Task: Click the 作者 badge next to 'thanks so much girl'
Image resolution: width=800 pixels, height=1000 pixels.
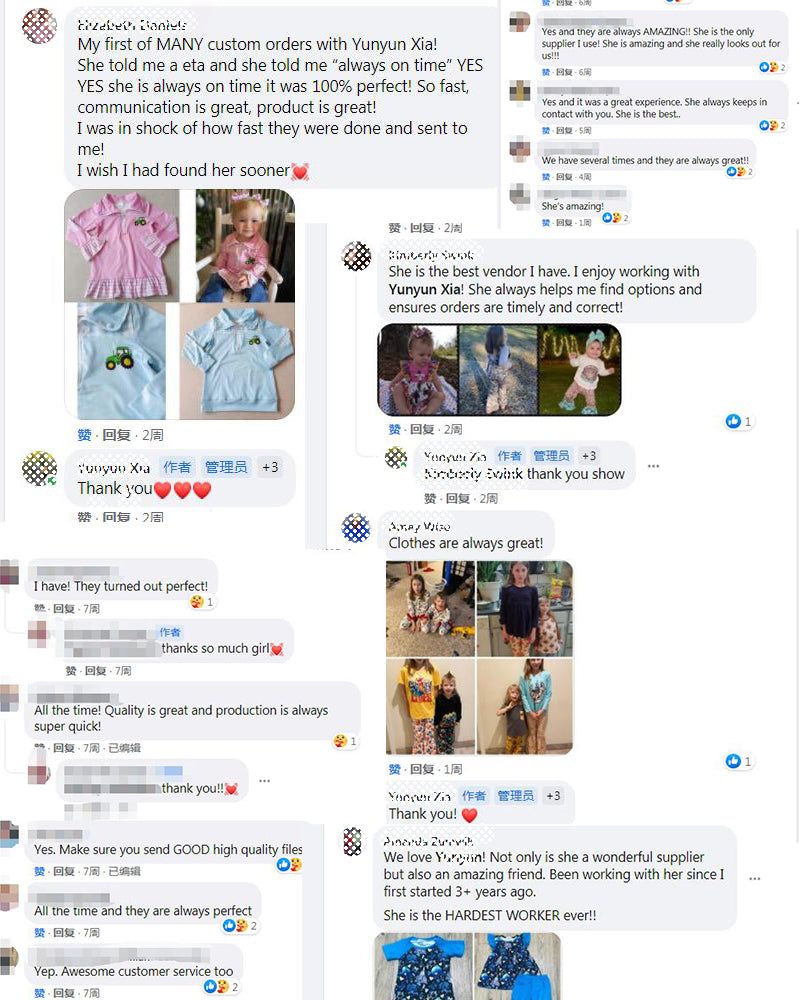Action: [170, 632]
